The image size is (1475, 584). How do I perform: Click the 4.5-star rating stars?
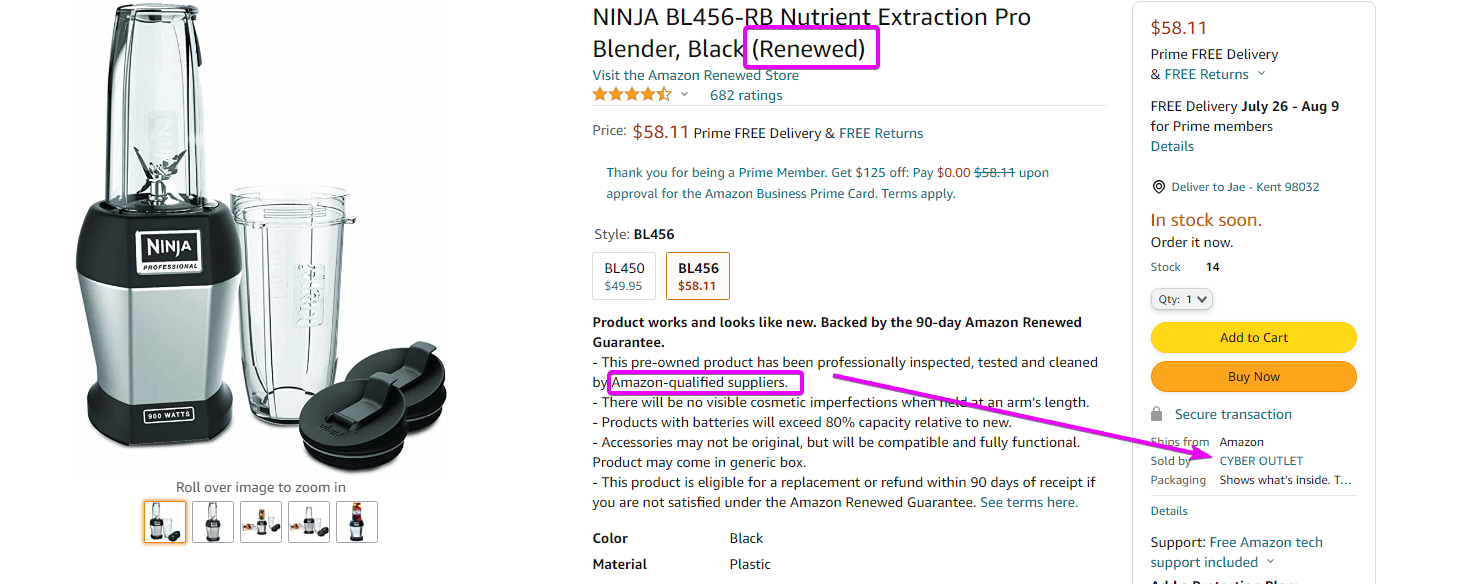coord(630,93)
